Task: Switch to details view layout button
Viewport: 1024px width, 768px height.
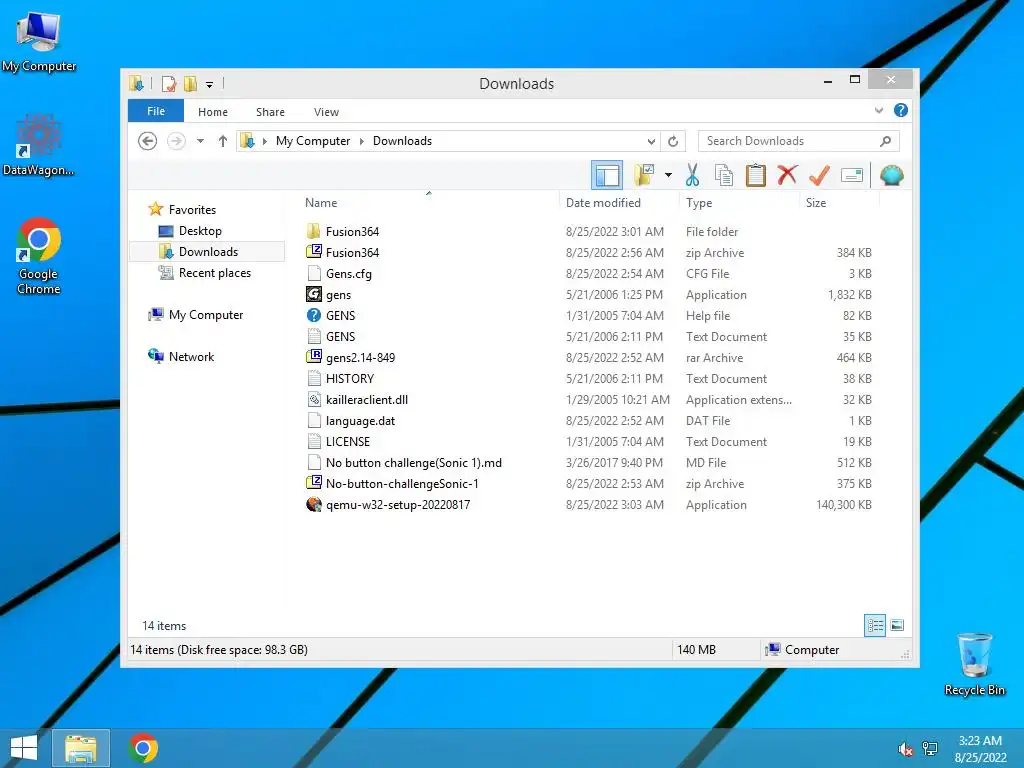Action: click(x=875, y=625)
